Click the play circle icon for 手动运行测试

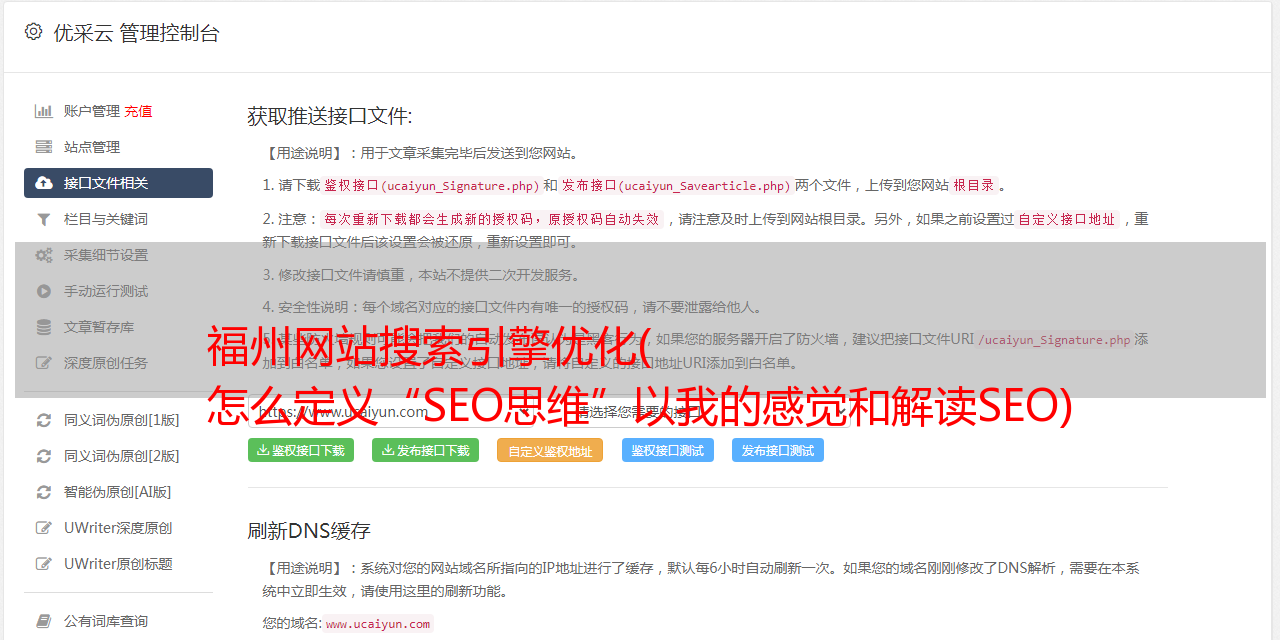(x=44, y=291)
